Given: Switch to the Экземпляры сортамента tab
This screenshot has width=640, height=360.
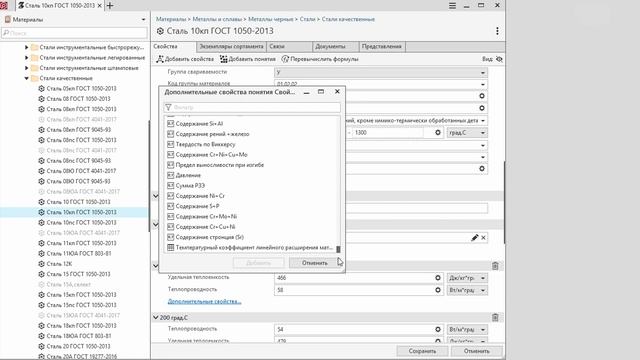Looking at the screenshot, I should (x=231, y=47).
